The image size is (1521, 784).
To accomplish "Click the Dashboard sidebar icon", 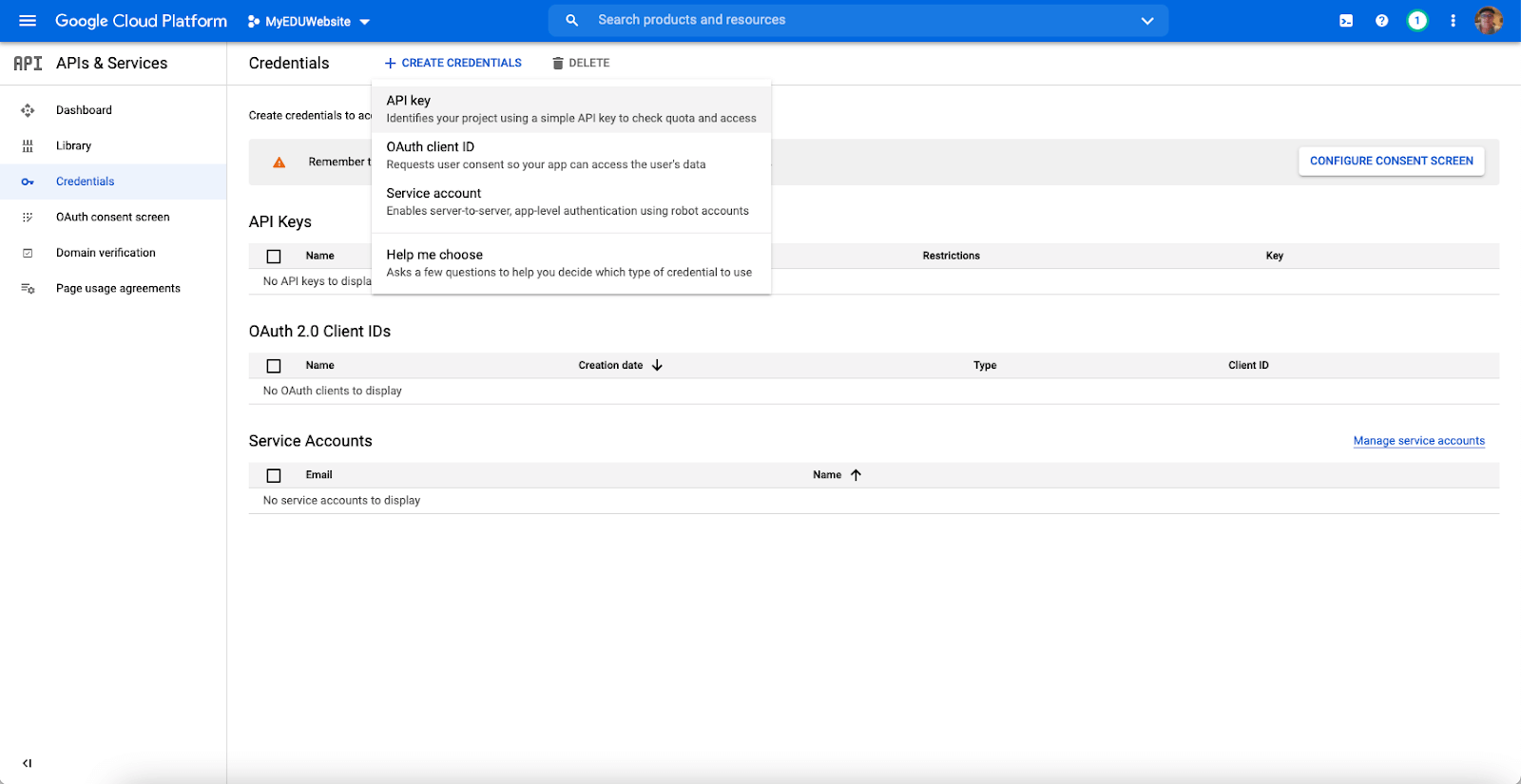I will 28,110.
